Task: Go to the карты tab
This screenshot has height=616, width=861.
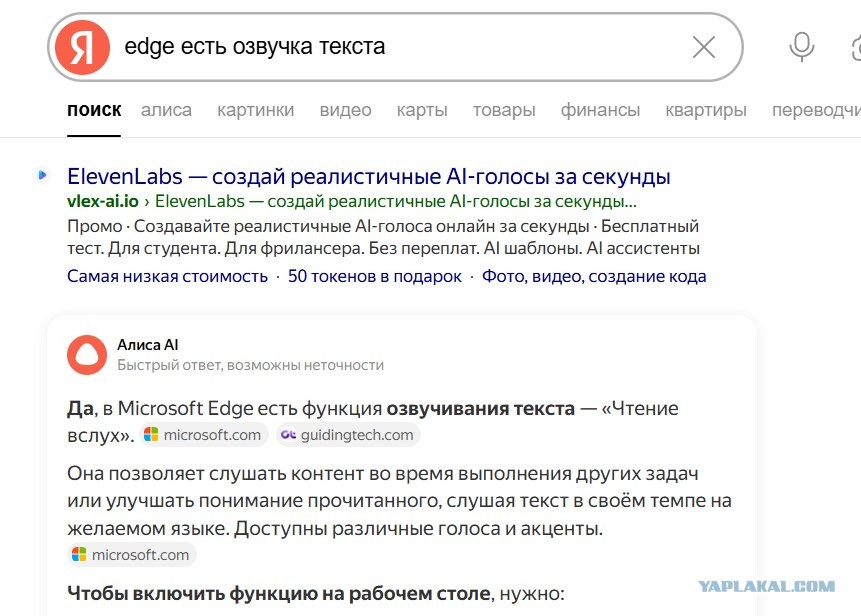Action: pyautogui.click(x=422, y=110)
